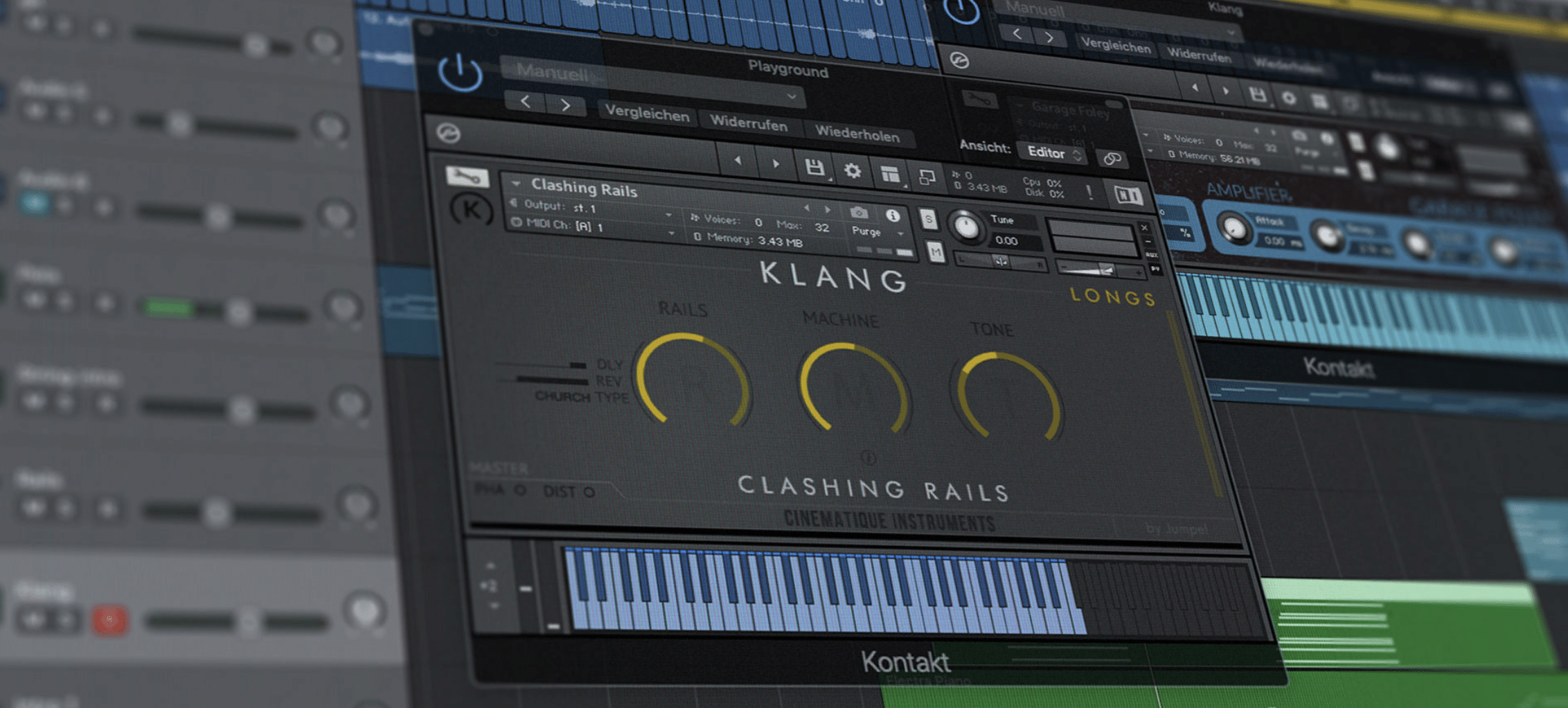Open the Purge dropdown menu
1568x708 pixels.
click(877, 232)
